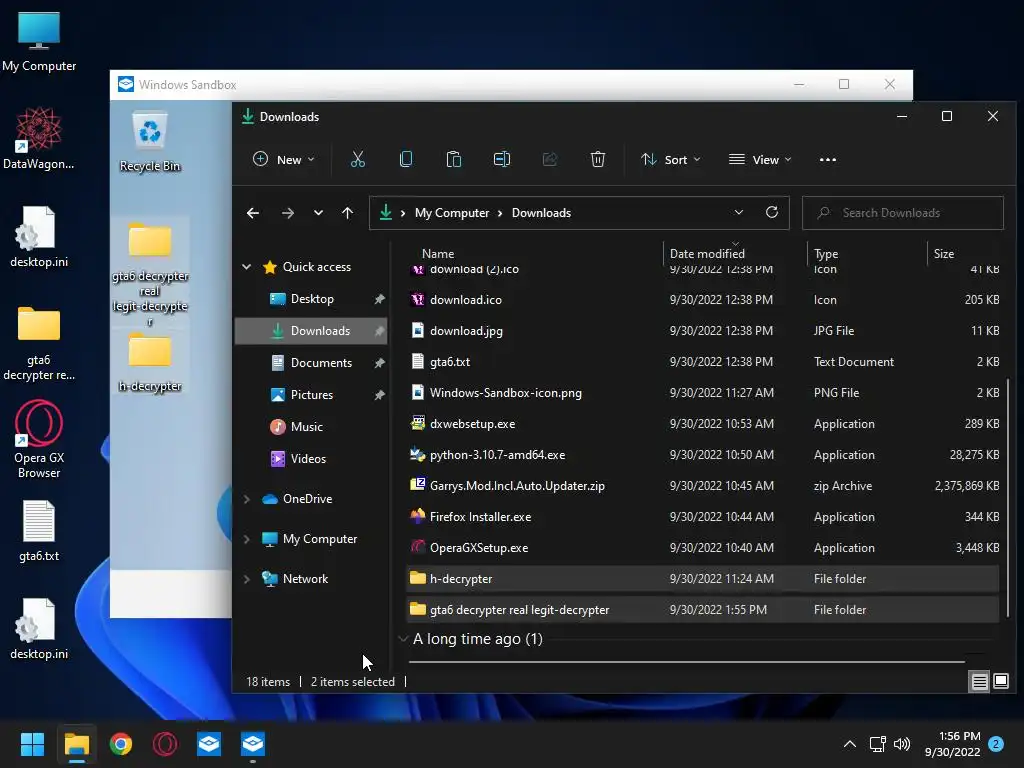This screenshot has height=768, width=1024.
Task: Click the Delete trash icon
Action: (x=598, y=159)
